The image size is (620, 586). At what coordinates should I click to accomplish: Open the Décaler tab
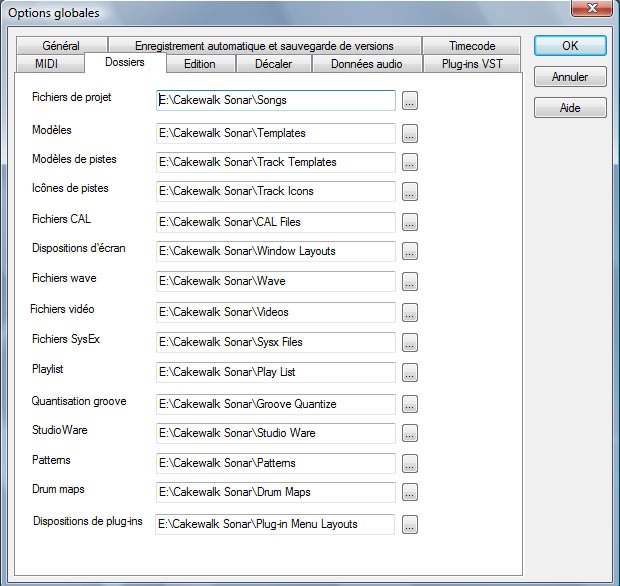click(x=274, y=64)
